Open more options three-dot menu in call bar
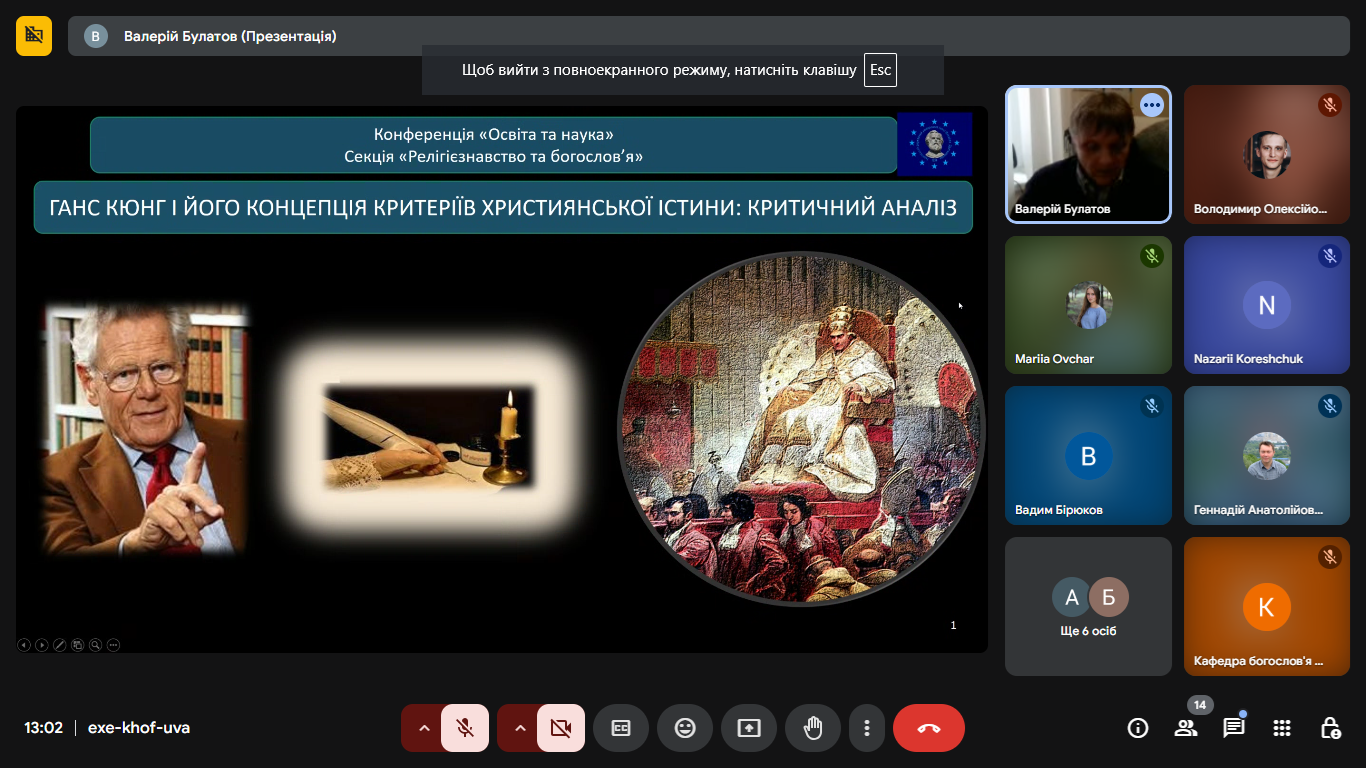The height and width of the screenshot is (768, 1366). [867, 728]
